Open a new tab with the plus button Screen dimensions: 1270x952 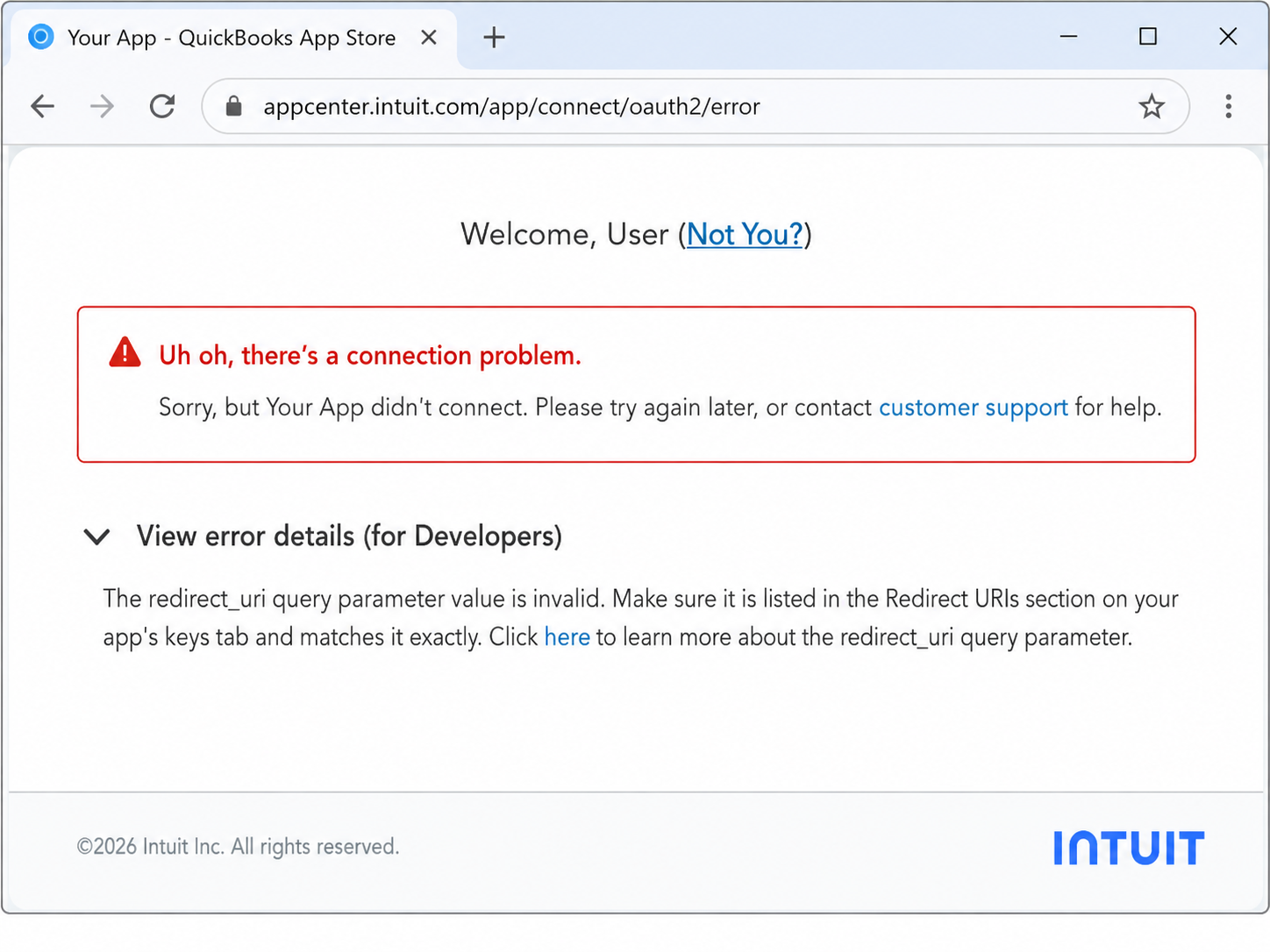click(495, 38)
